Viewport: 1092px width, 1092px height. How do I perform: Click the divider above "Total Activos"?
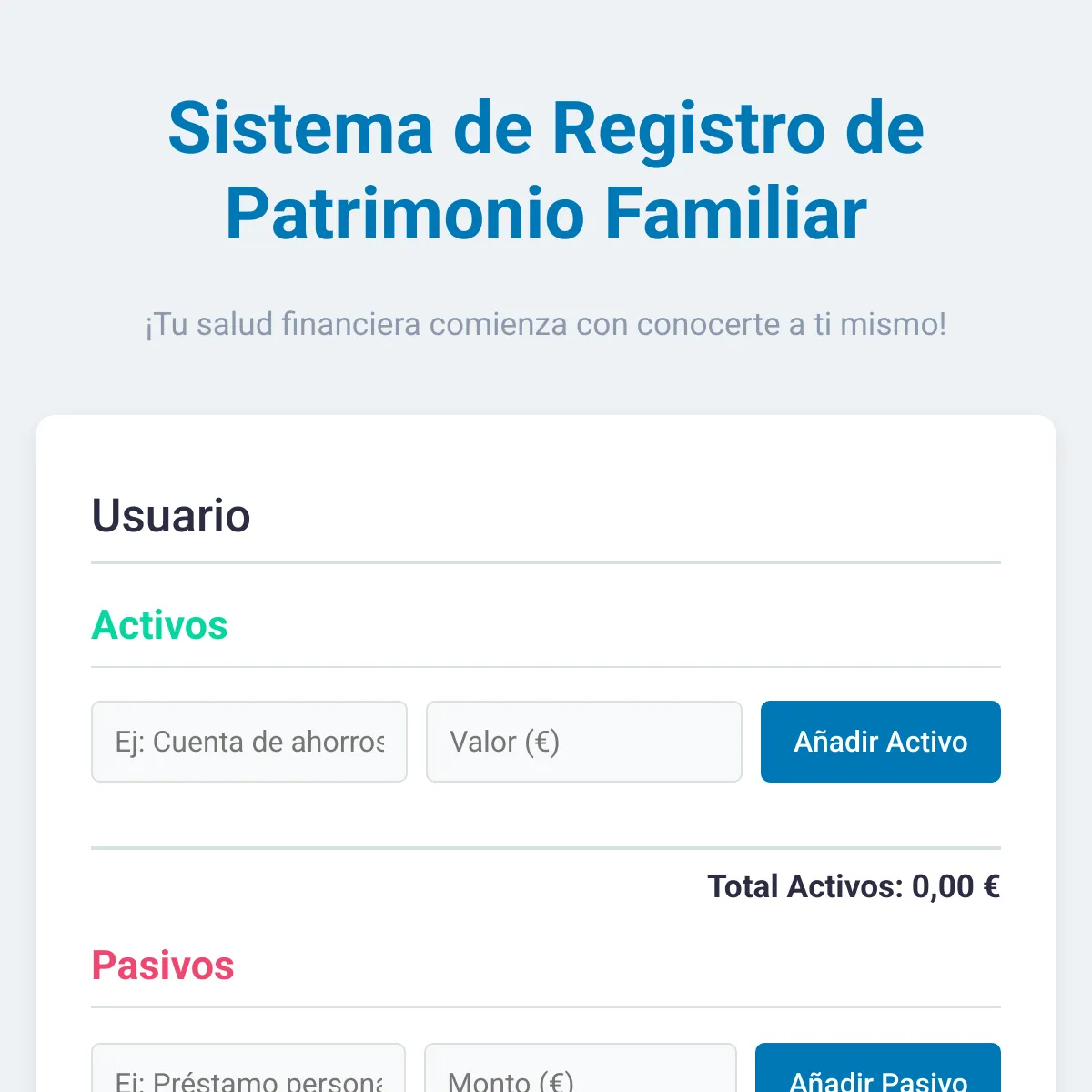pos(546,848)
